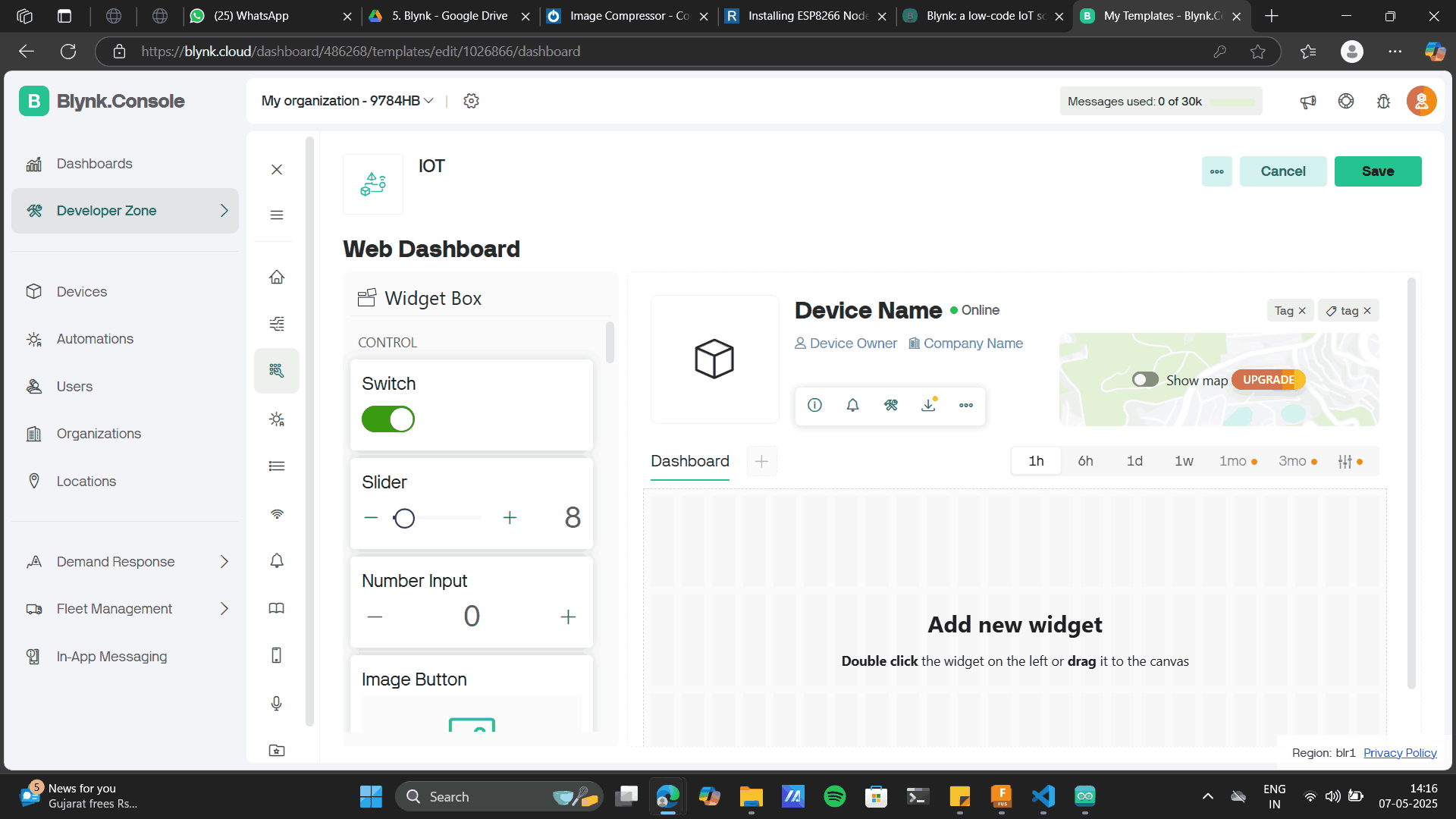Screen dimensions: 1456x819
Task: Select the 1mo time range
Action: [1237, 461]
